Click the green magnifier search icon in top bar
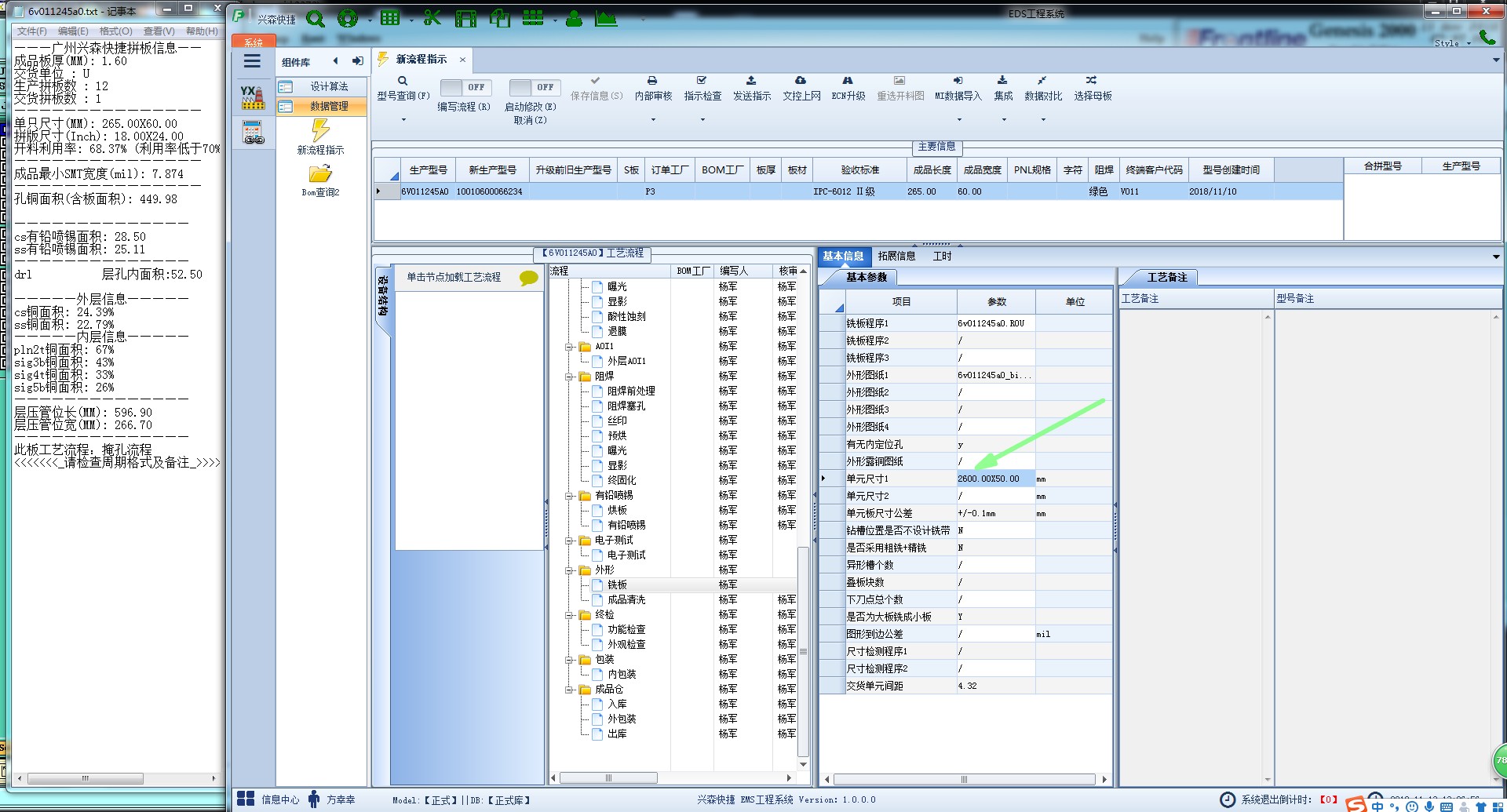Screen dimensions: 1507x812 point(315,18)
